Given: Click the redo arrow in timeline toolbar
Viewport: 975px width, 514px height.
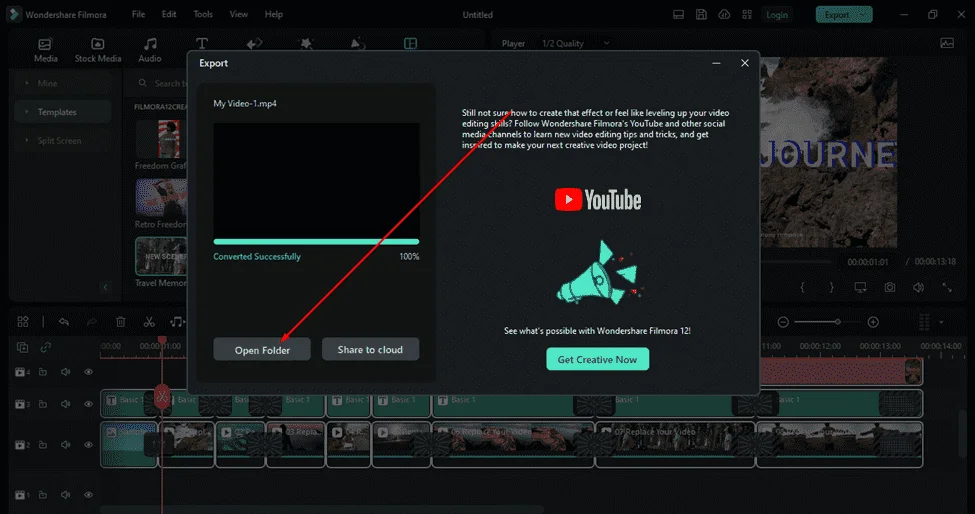Looking at the screenshot, I should pyautogui.click(x=92, y=321).
